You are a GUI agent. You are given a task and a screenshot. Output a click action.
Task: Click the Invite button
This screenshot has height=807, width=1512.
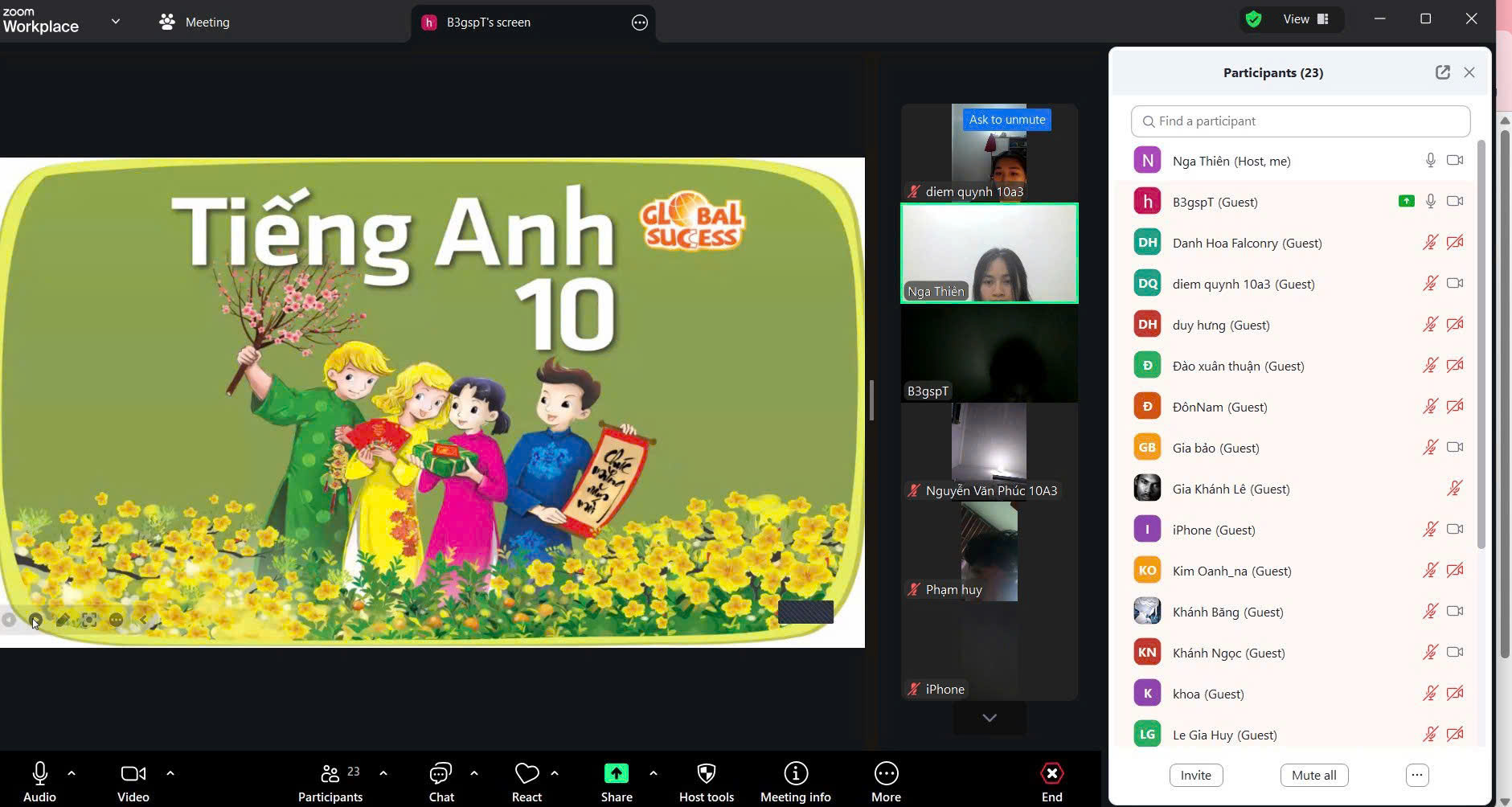coord(1195,775)
